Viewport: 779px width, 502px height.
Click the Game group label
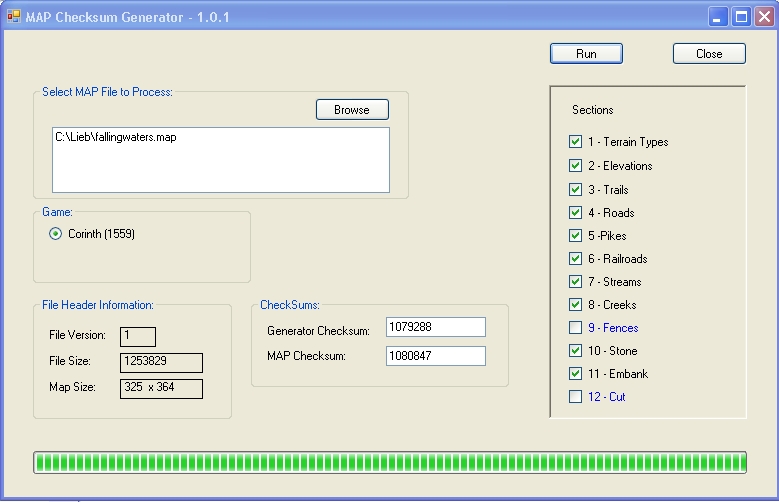(57, 212)
